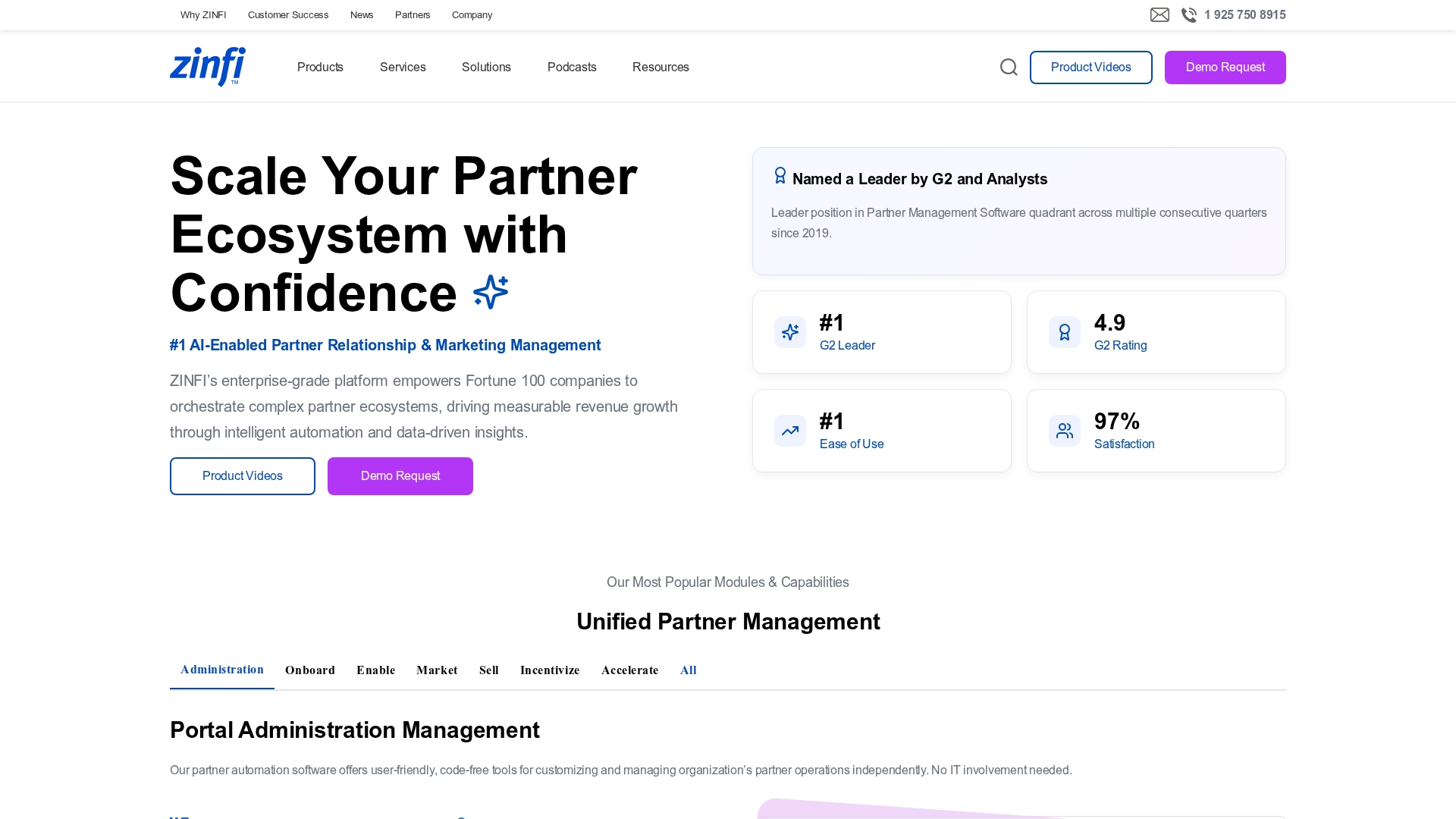Screen dimensions: 1456x819
Task: Select the Incentivize tab
Action: point(550,670)
